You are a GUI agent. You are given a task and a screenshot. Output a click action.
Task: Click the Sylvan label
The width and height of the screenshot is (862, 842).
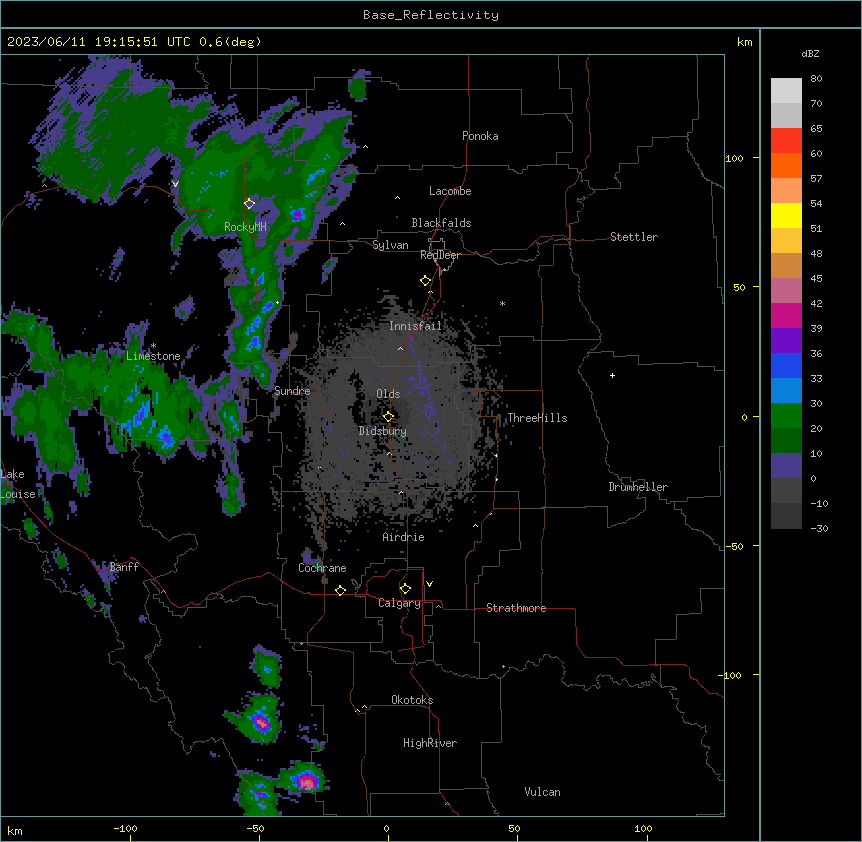[x=390, y=245]
